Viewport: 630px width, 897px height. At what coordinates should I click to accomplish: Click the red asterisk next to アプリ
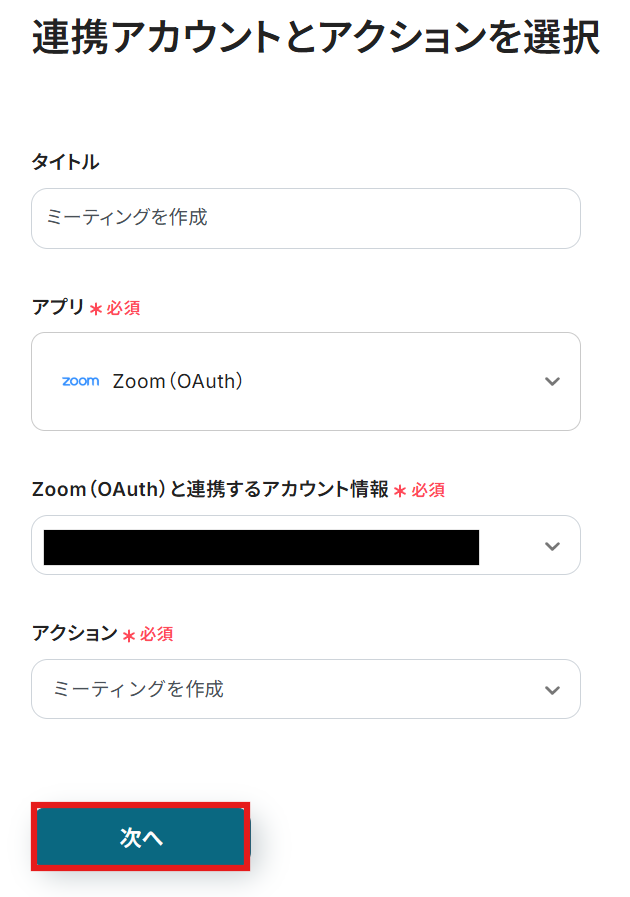click(x=96, y=309)
